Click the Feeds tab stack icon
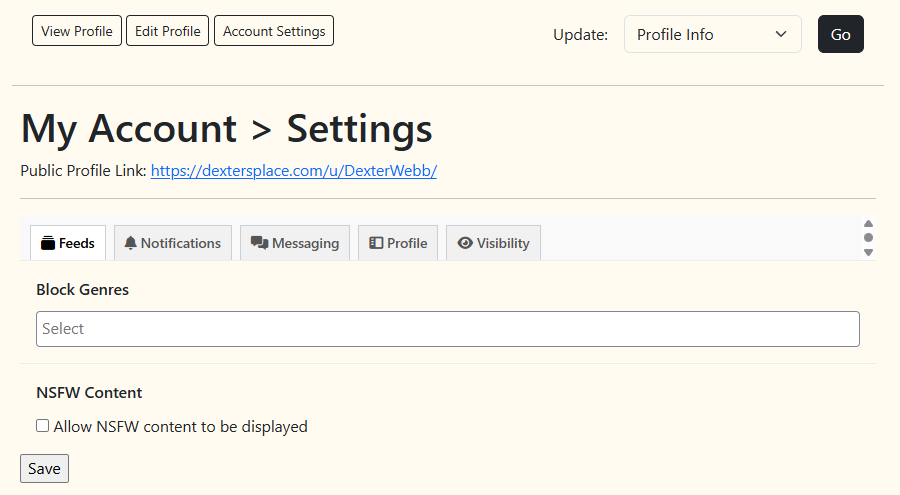 (48, 243)
